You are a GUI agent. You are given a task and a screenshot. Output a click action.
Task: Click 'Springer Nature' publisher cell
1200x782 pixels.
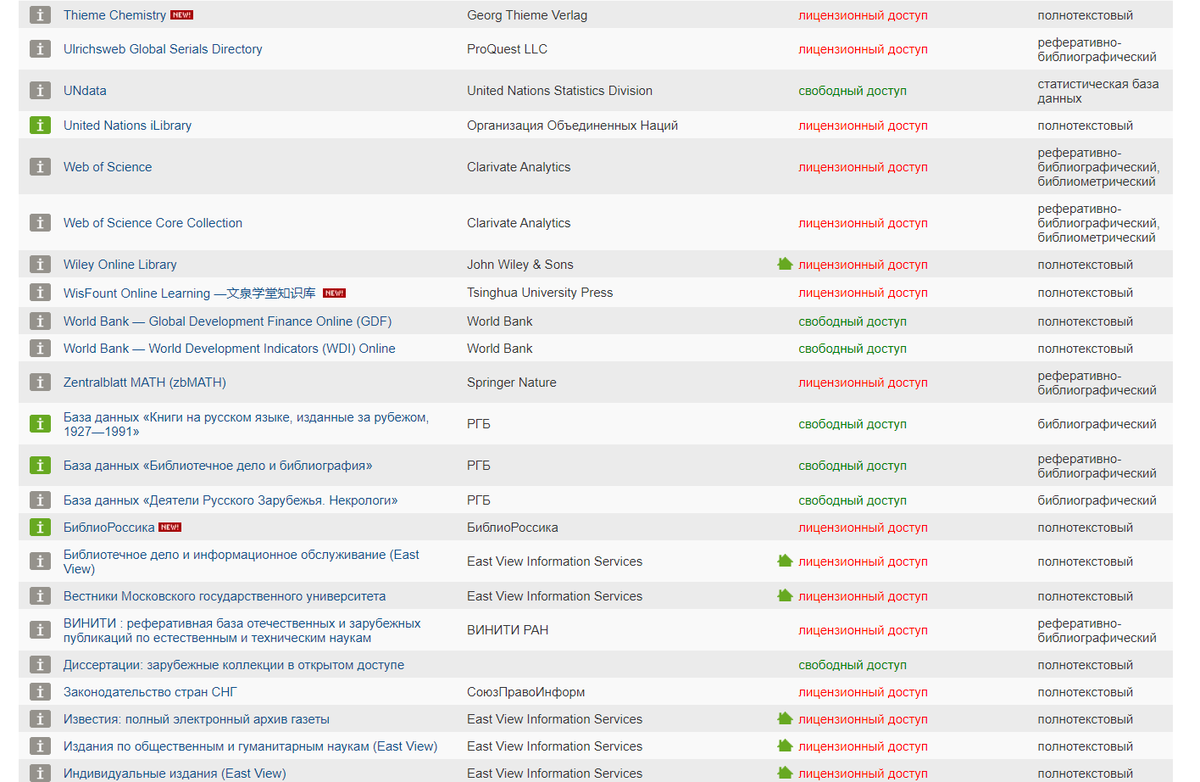pos(512,383)
